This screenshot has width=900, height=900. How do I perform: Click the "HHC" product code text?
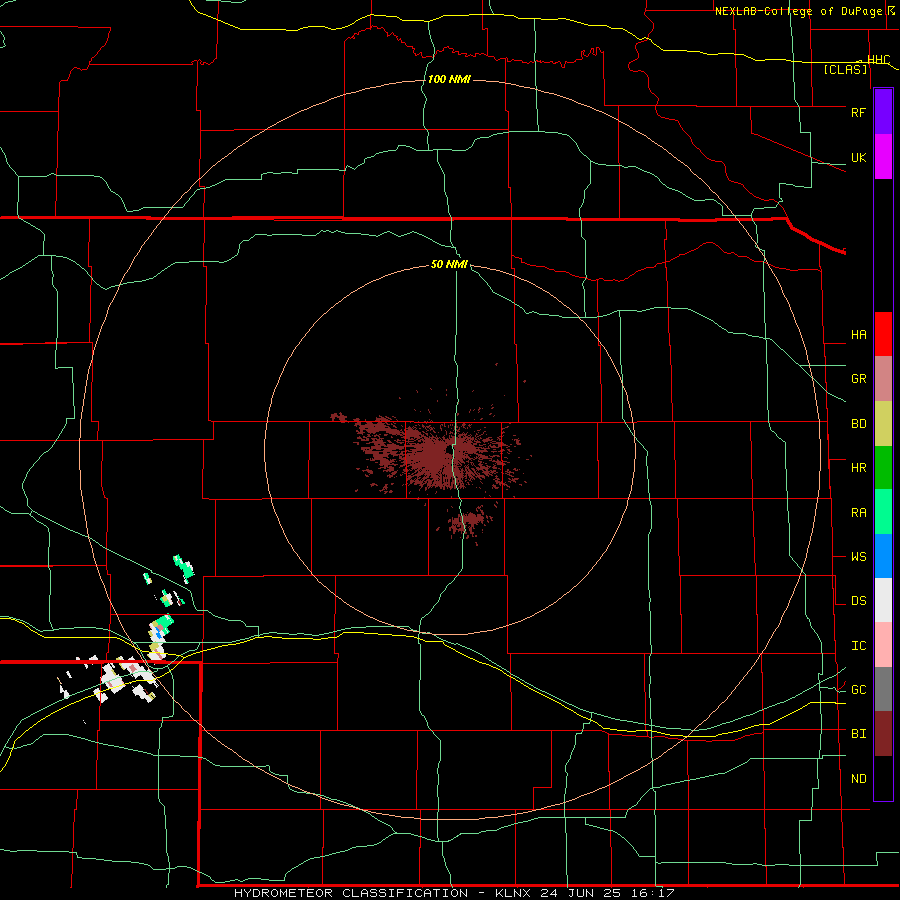pyautogui.click(x=879, y=59)
